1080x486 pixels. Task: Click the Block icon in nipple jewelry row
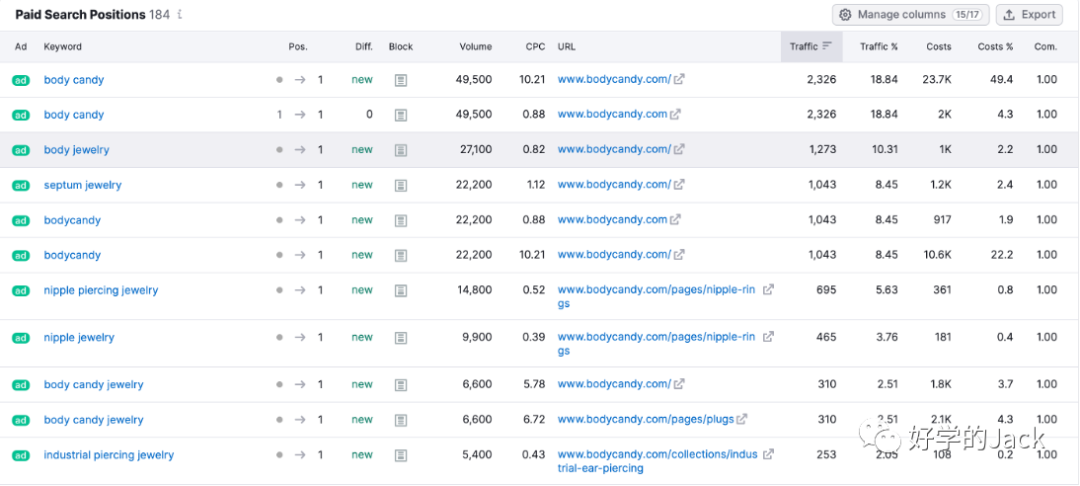401,338
